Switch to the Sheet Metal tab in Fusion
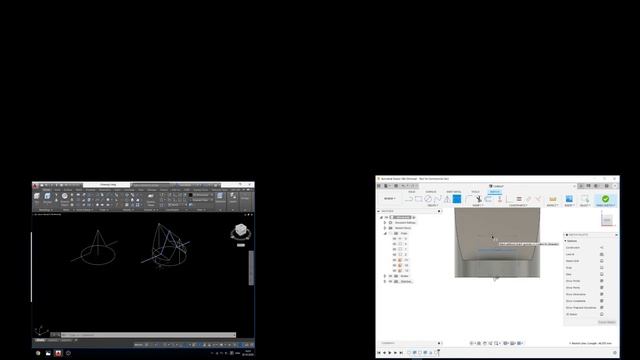The width and height of the screenshot is (640, 360). coord(453,192)
